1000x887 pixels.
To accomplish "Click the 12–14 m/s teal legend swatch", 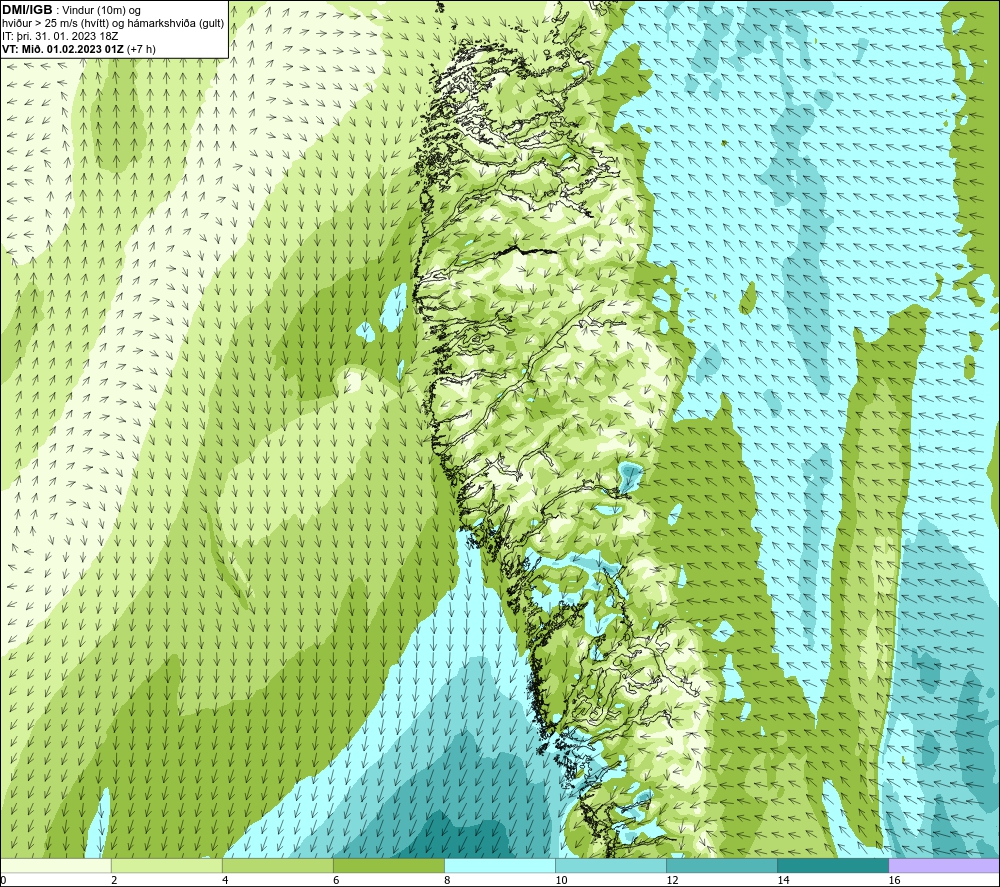I will [722, 865].
